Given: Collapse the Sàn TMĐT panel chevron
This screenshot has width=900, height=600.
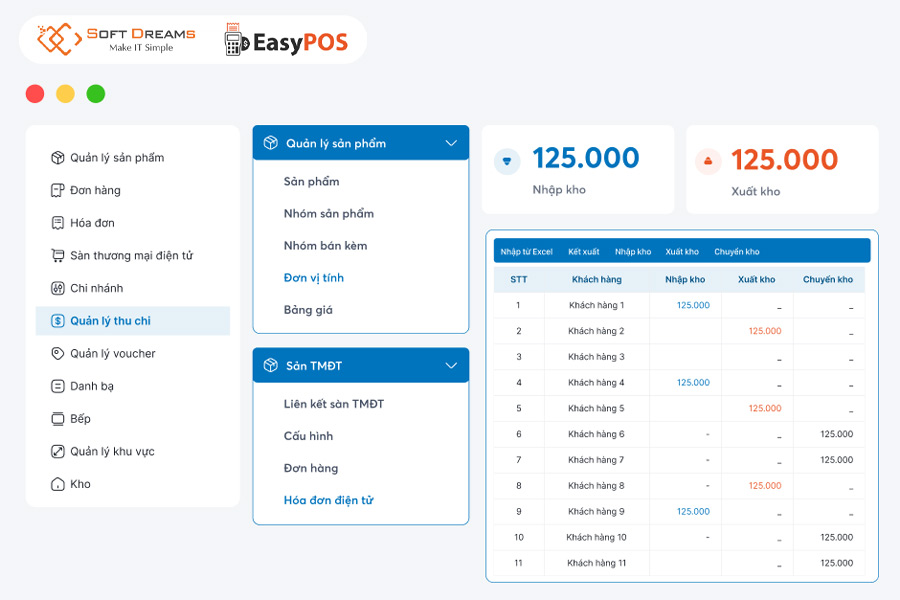Looking at the screenshot, I should 452,365.
